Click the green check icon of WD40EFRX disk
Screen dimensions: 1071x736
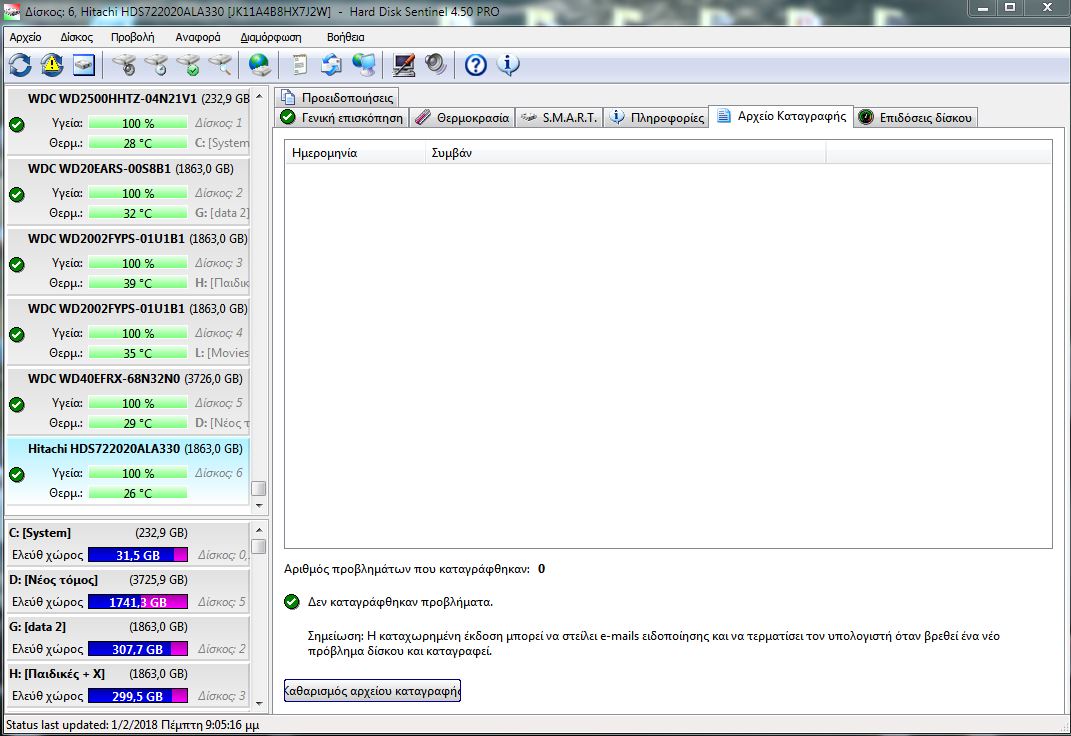tap(17, 404)
